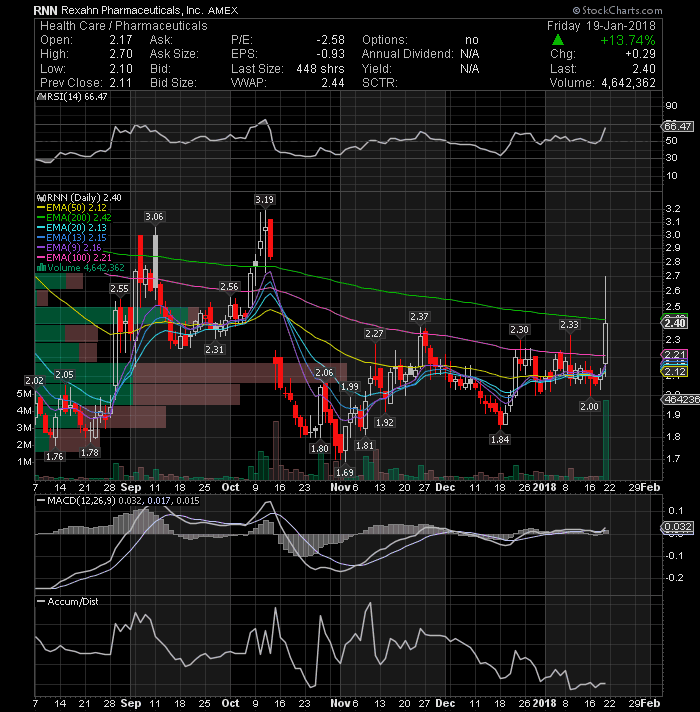
Task: Click the 2.21 EMA tag on right axis
Action: pyautogui.click(x=675, y=354)
